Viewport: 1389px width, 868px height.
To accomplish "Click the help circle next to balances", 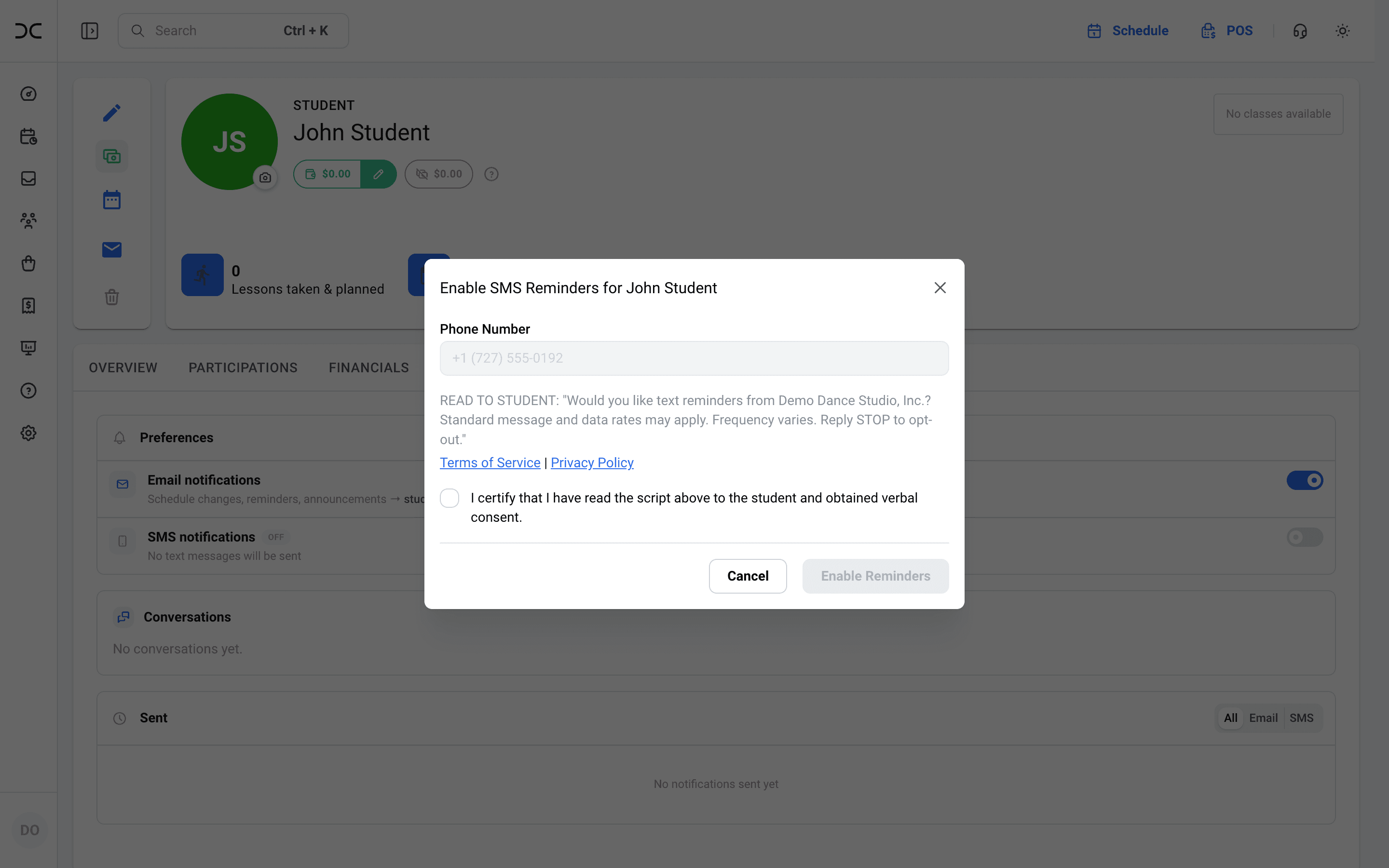I will pos(491,174).
